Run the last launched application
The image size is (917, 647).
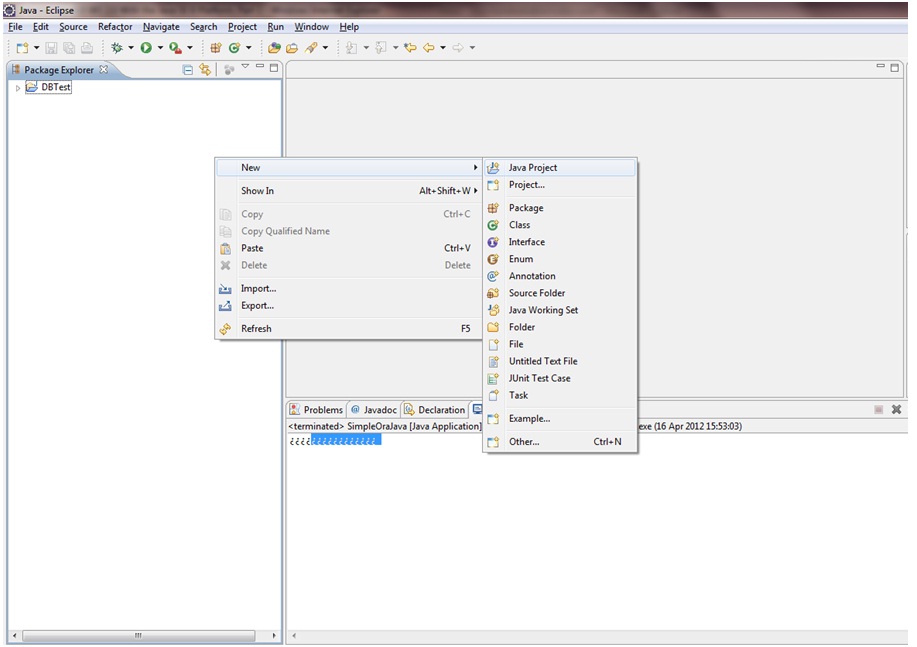[146, 47]
